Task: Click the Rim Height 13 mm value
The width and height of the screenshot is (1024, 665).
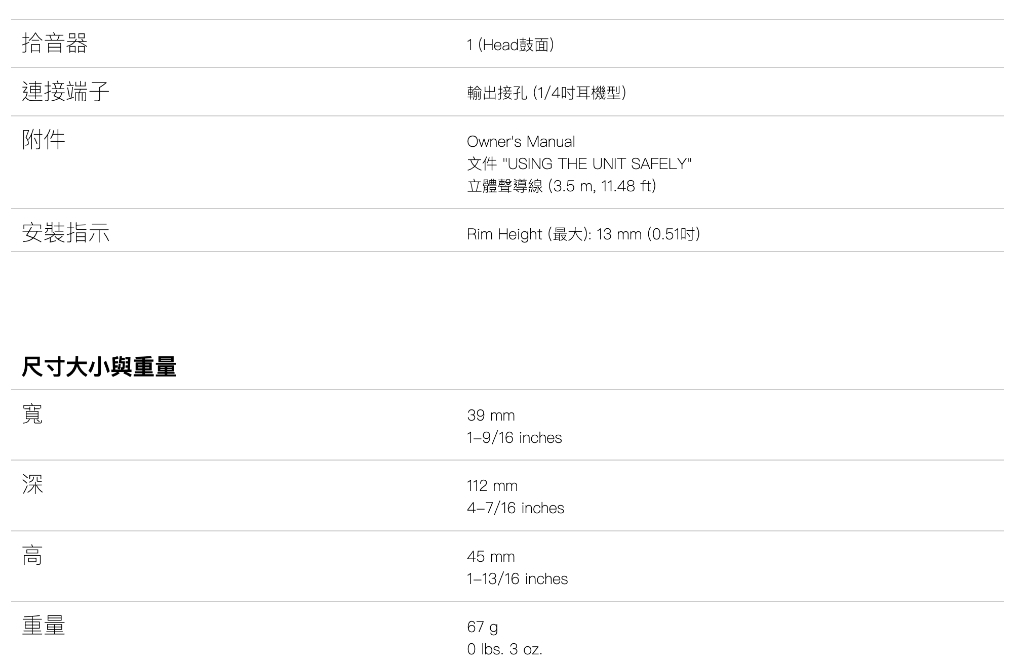Action: click(x=583, y=234)
